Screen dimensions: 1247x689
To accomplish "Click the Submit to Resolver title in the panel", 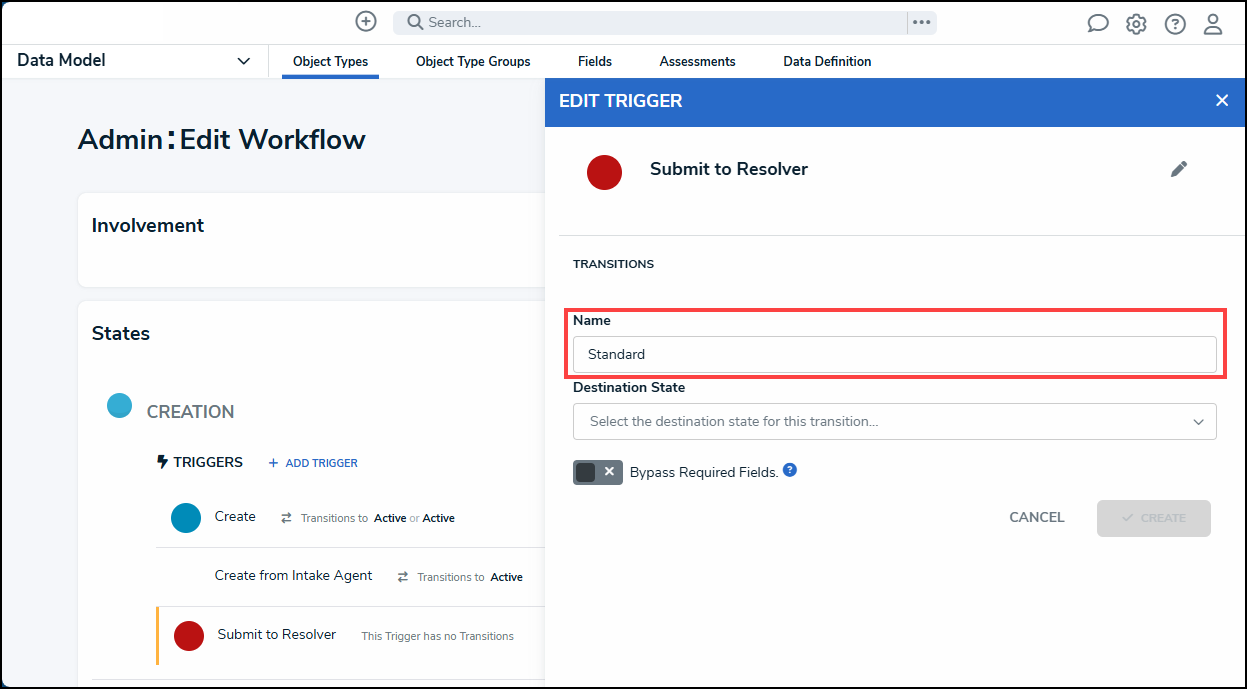I will pos(729,170).
